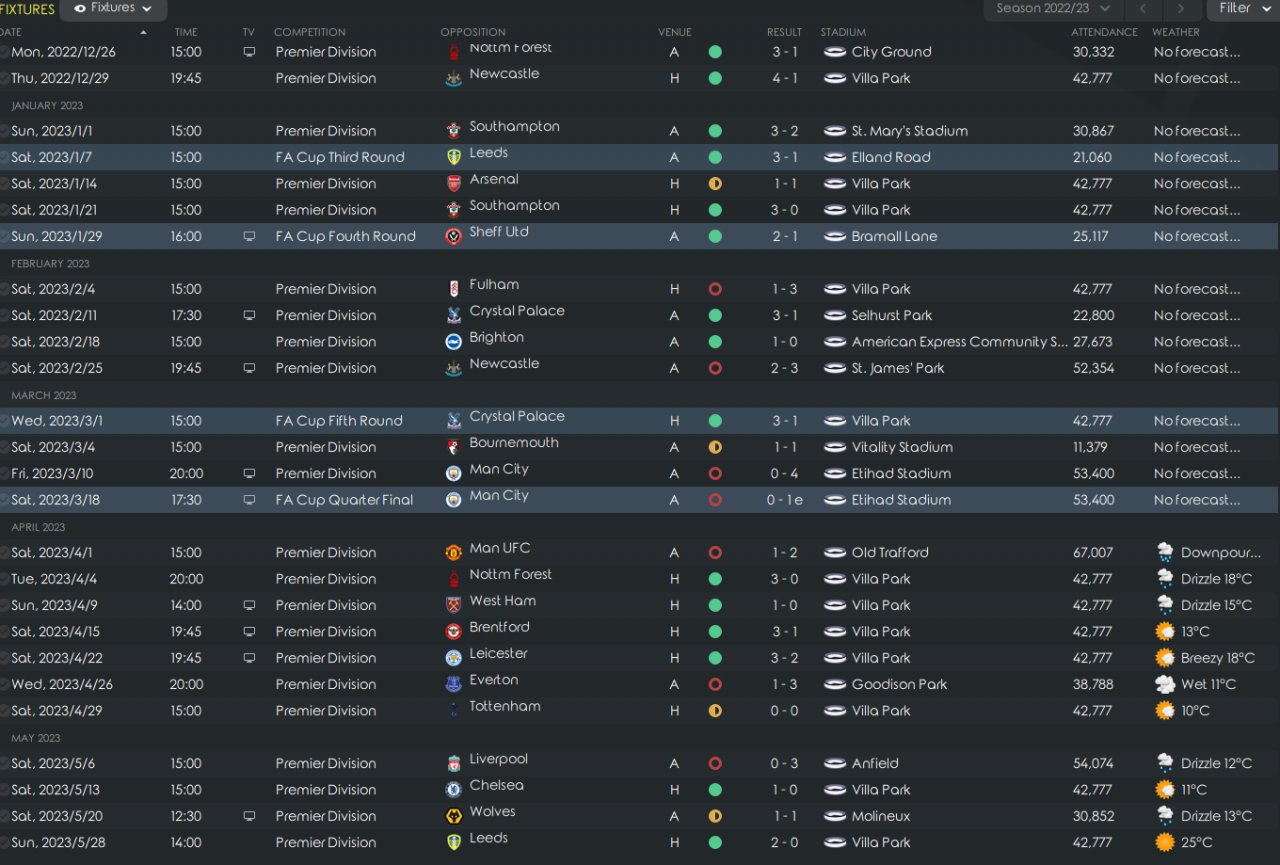Click the Brighton club badge
This screenshot has width=1280, height=865.
click(453, 341)
